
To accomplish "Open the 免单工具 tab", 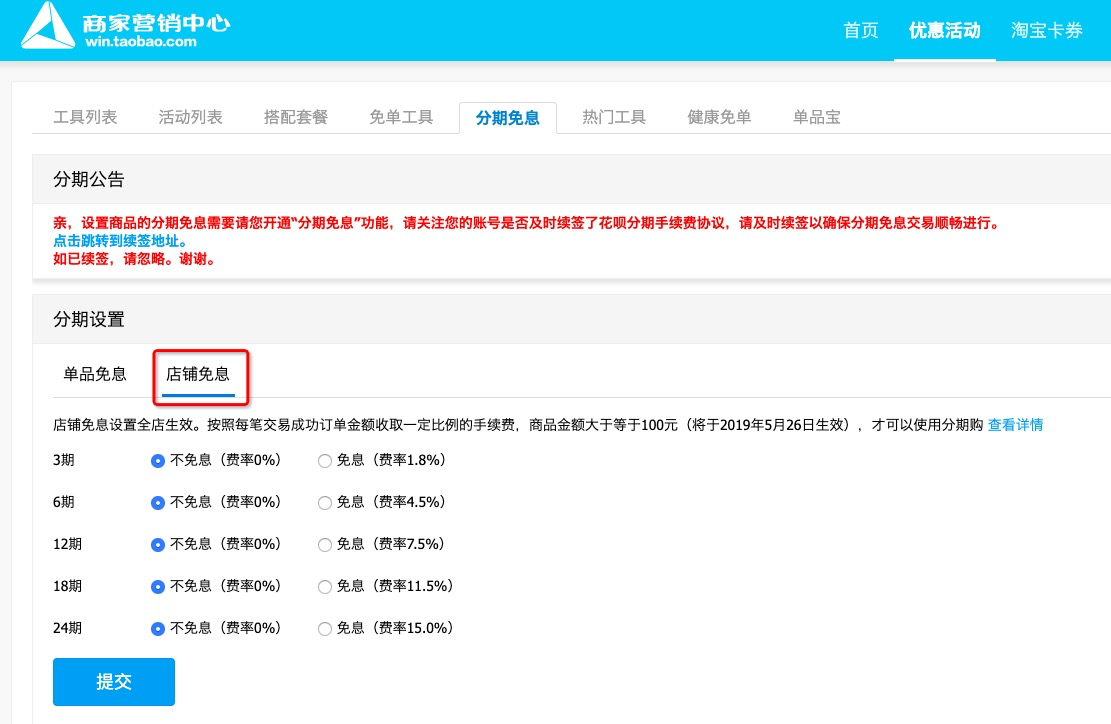I will (x=401, y=117).
